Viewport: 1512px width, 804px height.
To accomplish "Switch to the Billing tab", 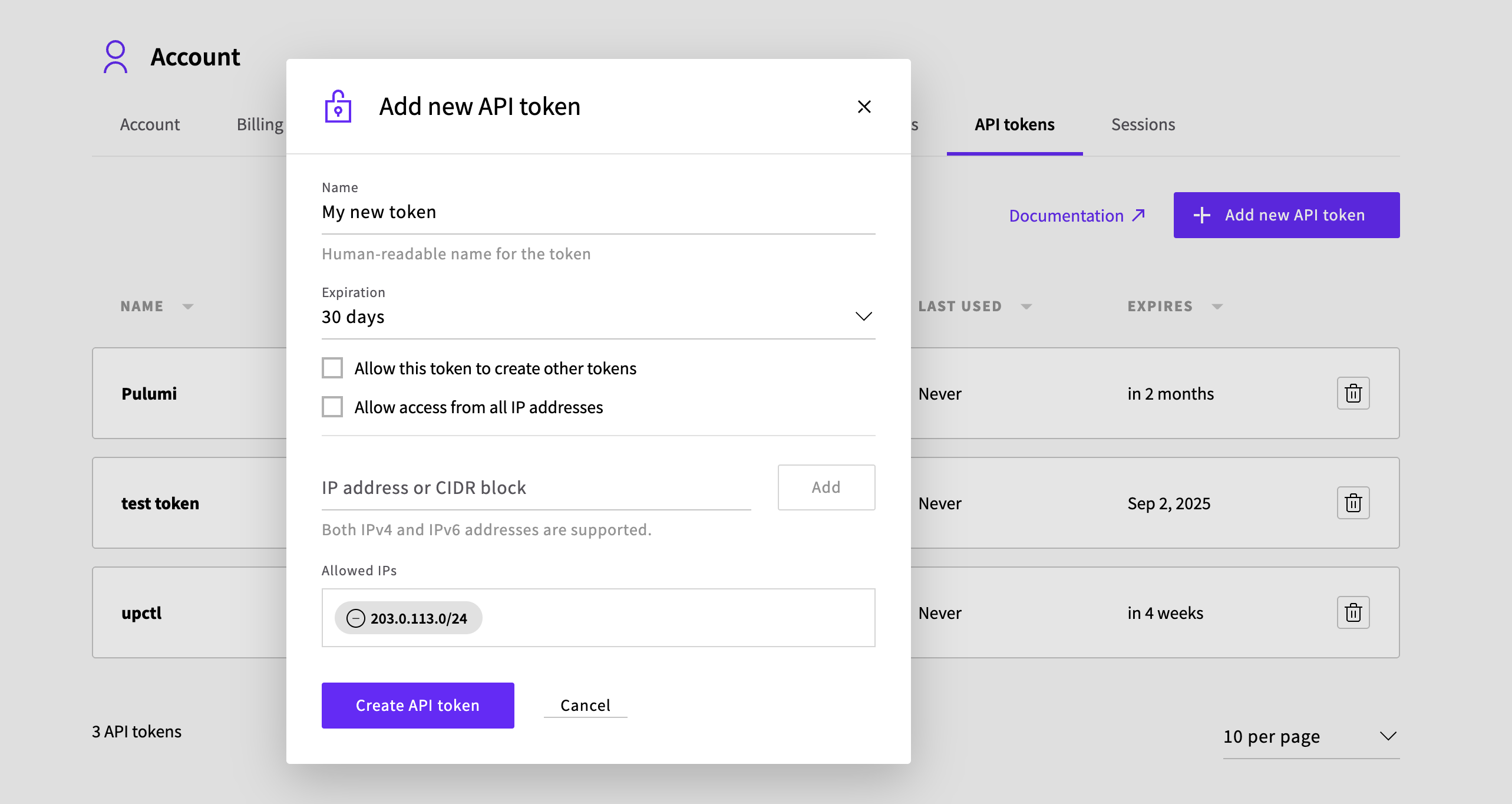I will (x=259, y=124).
